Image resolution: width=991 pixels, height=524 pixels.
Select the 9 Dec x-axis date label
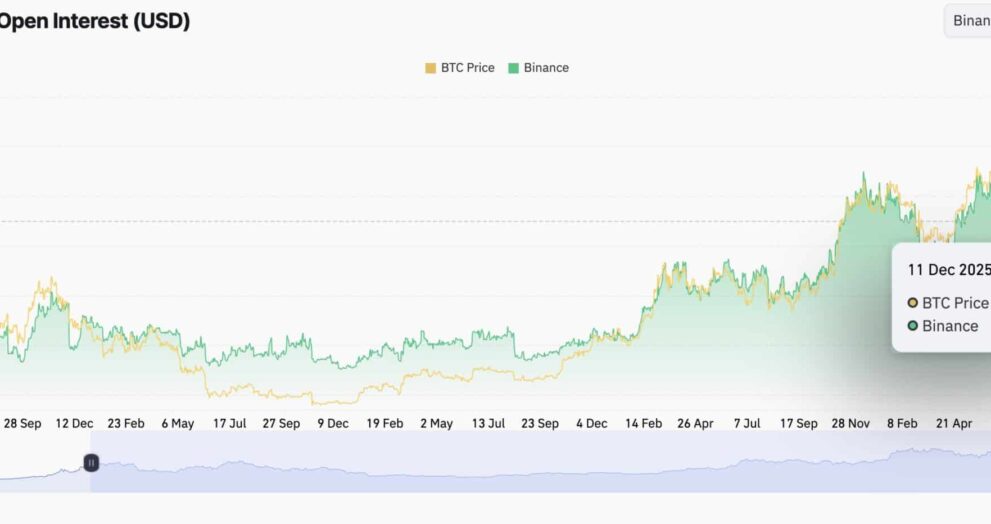click(333, 423)
